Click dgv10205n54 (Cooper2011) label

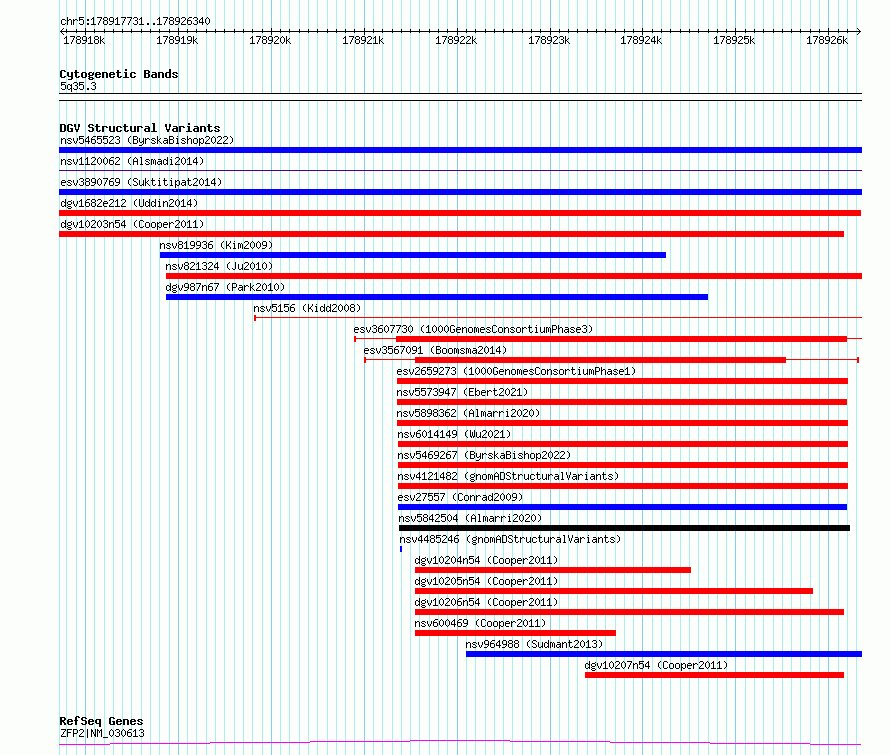tap(486, 581)
